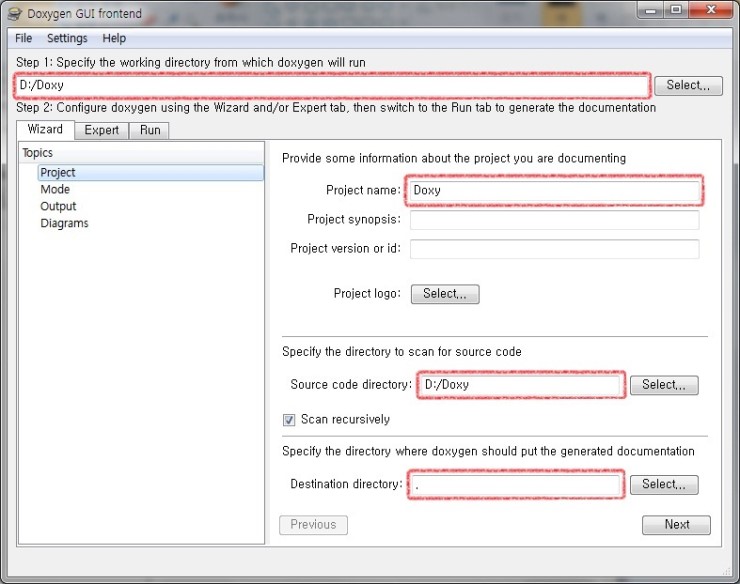Image resolution: width=740 pixels, height=584 pixels.
Task: Click the Project version or id field
Action: 554,249
